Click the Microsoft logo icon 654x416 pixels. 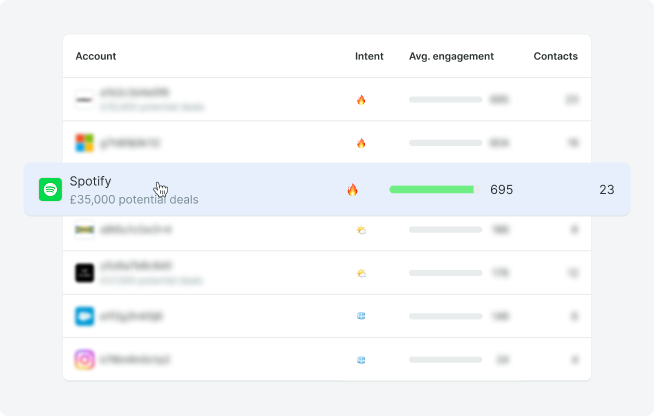pyautogui.click(x=85, y=143)
